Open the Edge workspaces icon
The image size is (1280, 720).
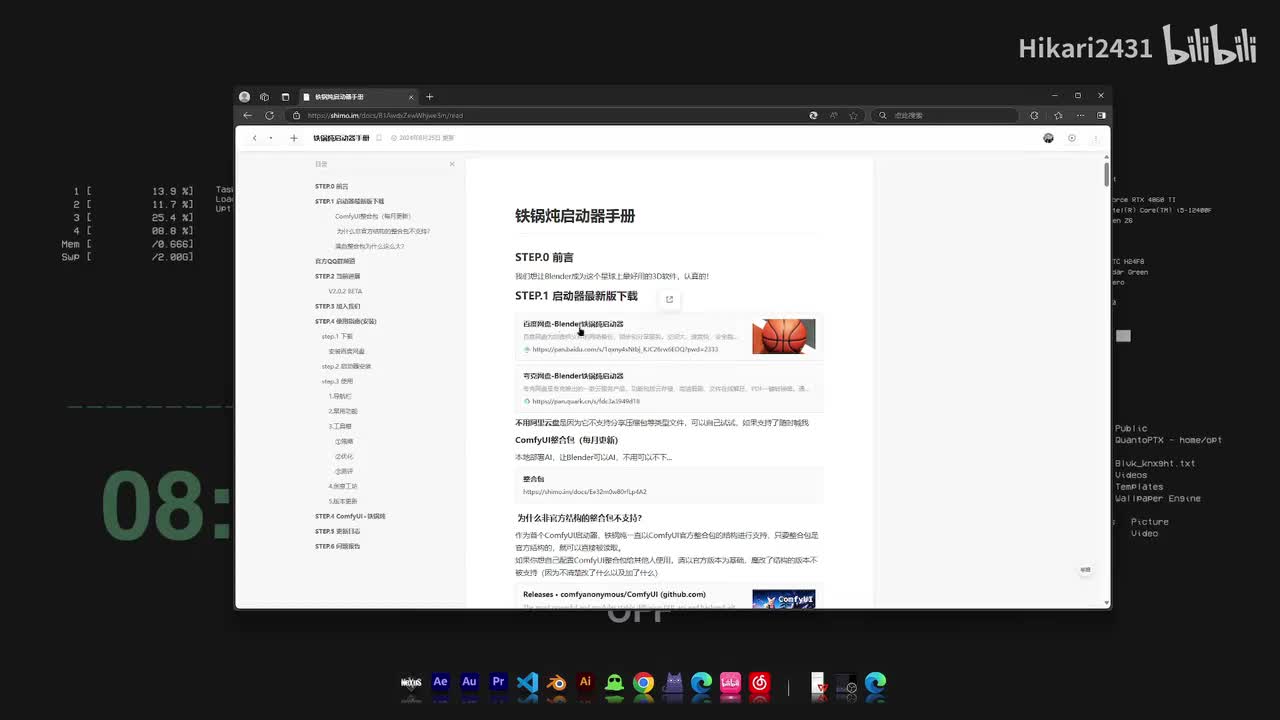coord(264,97)
